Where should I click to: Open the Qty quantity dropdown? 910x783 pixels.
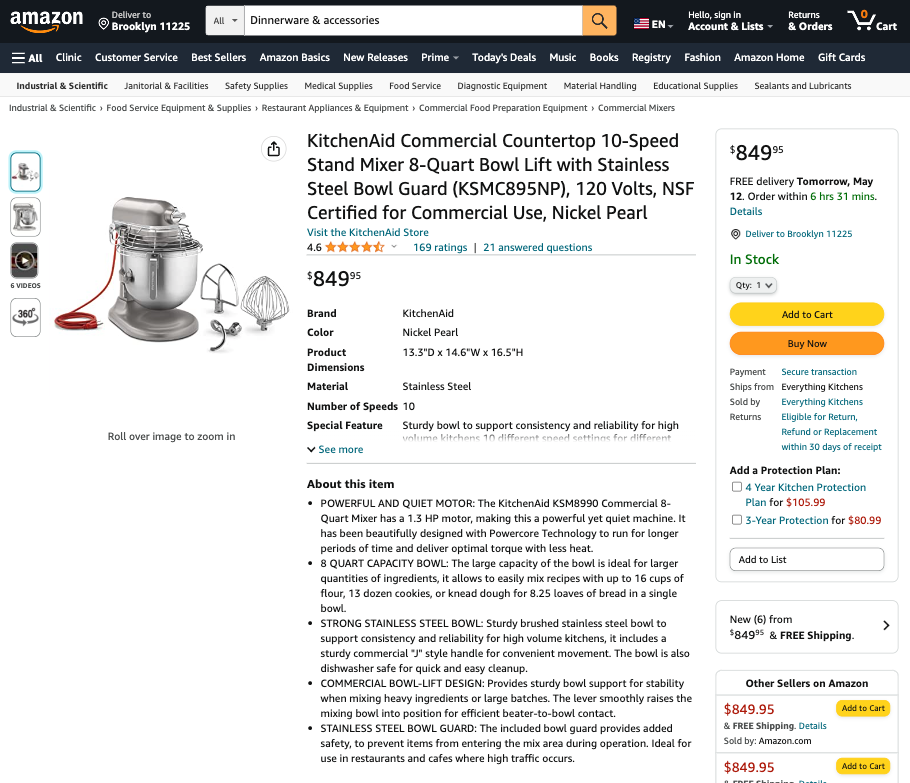(753, 285)
